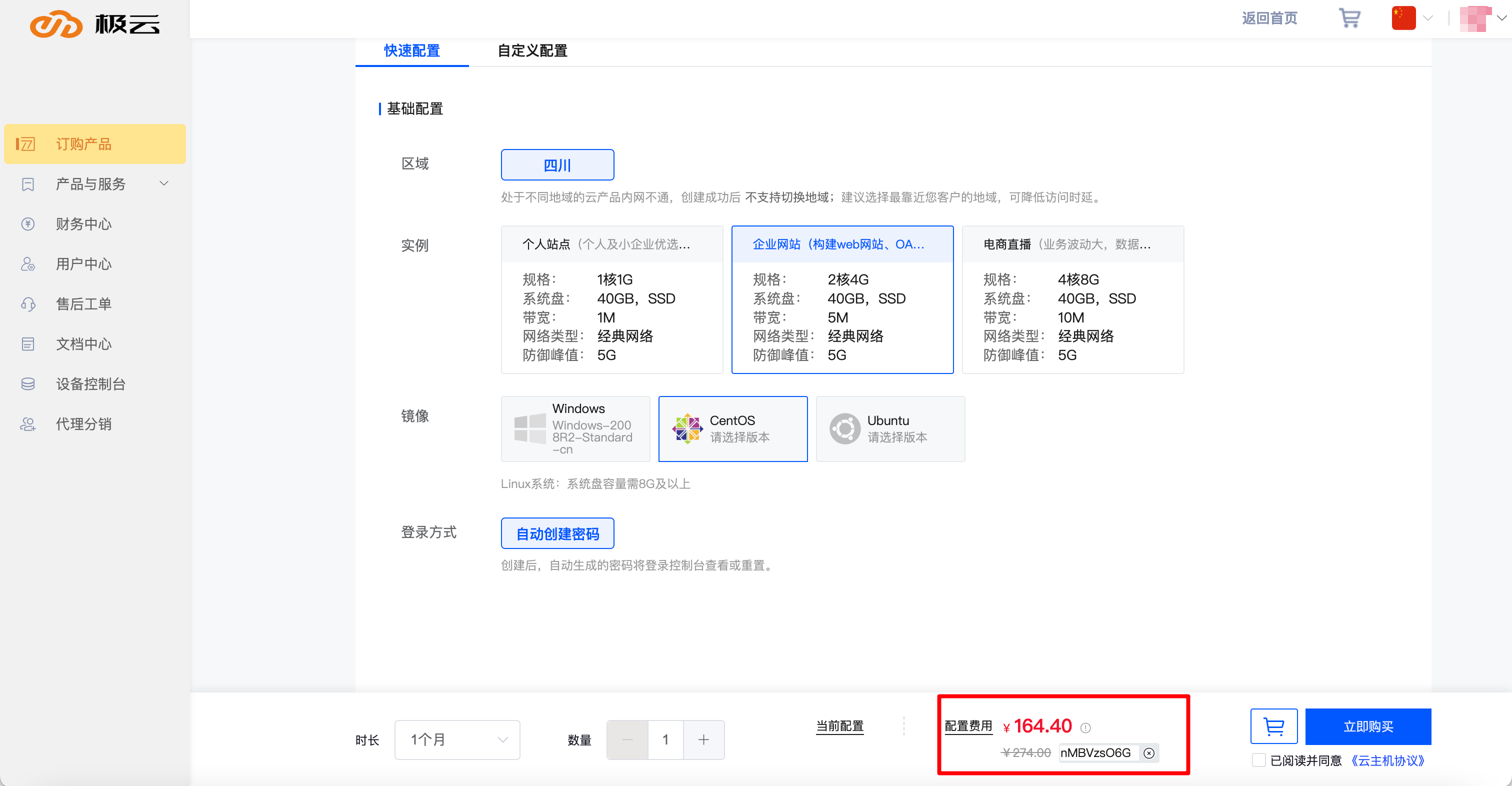
Task: Choose the Ubuntu image option
Action: point(890,428)
